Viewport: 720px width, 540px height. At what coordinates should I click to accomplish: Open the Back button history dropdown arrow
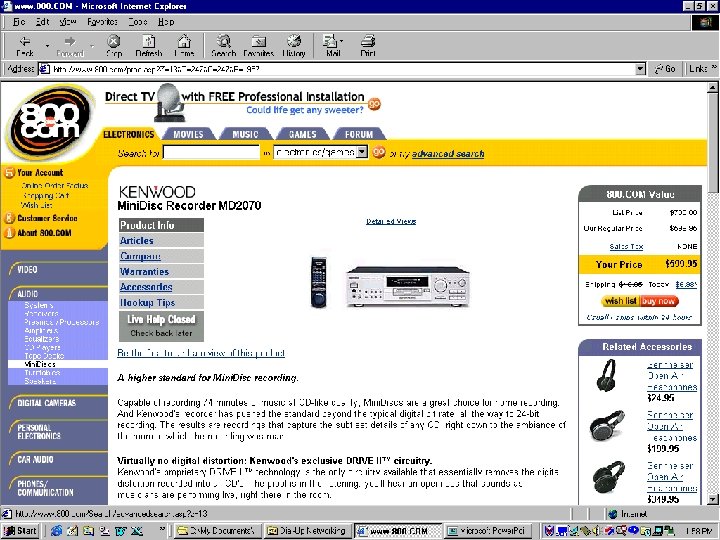pyautogui.click(x=47, y=46)
